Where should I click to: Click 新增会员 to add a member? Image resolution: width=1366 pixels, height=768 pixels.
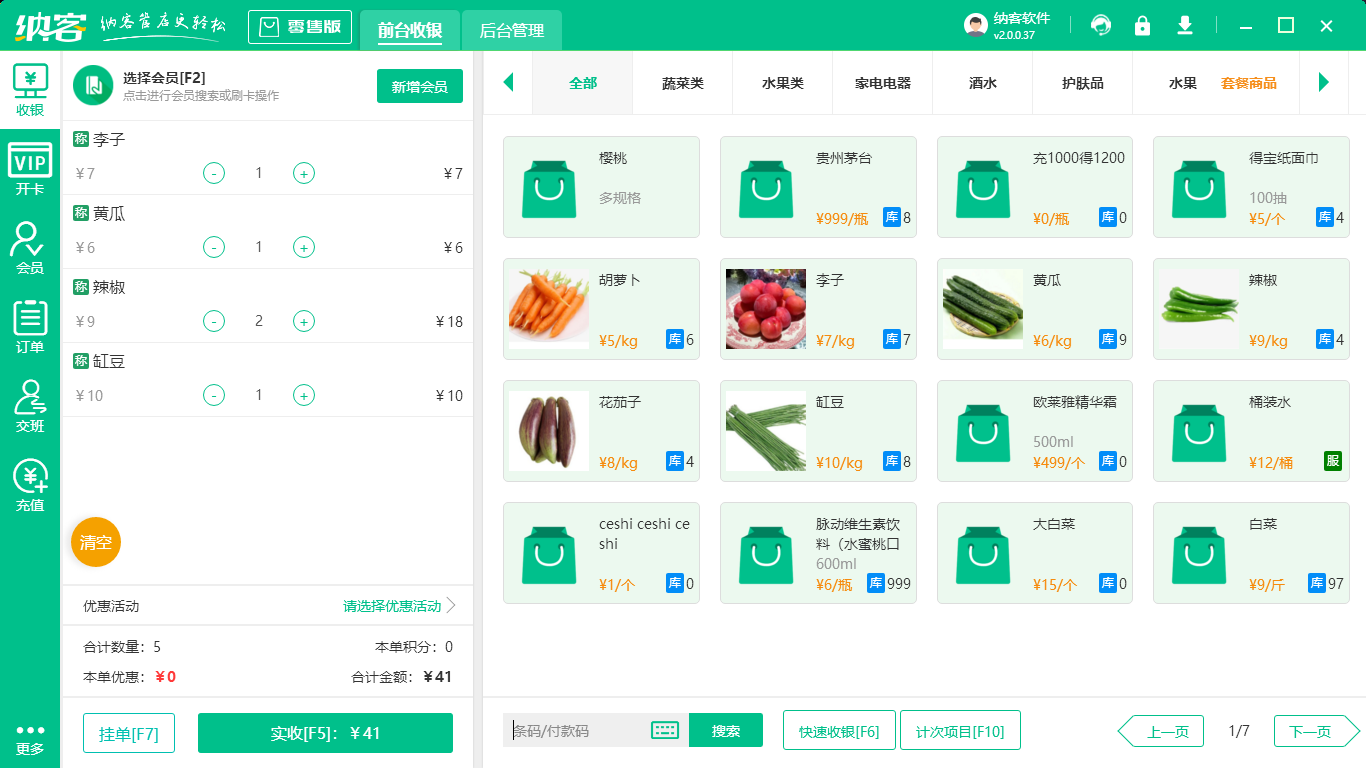pyautogui.click(x=419, y=87)
